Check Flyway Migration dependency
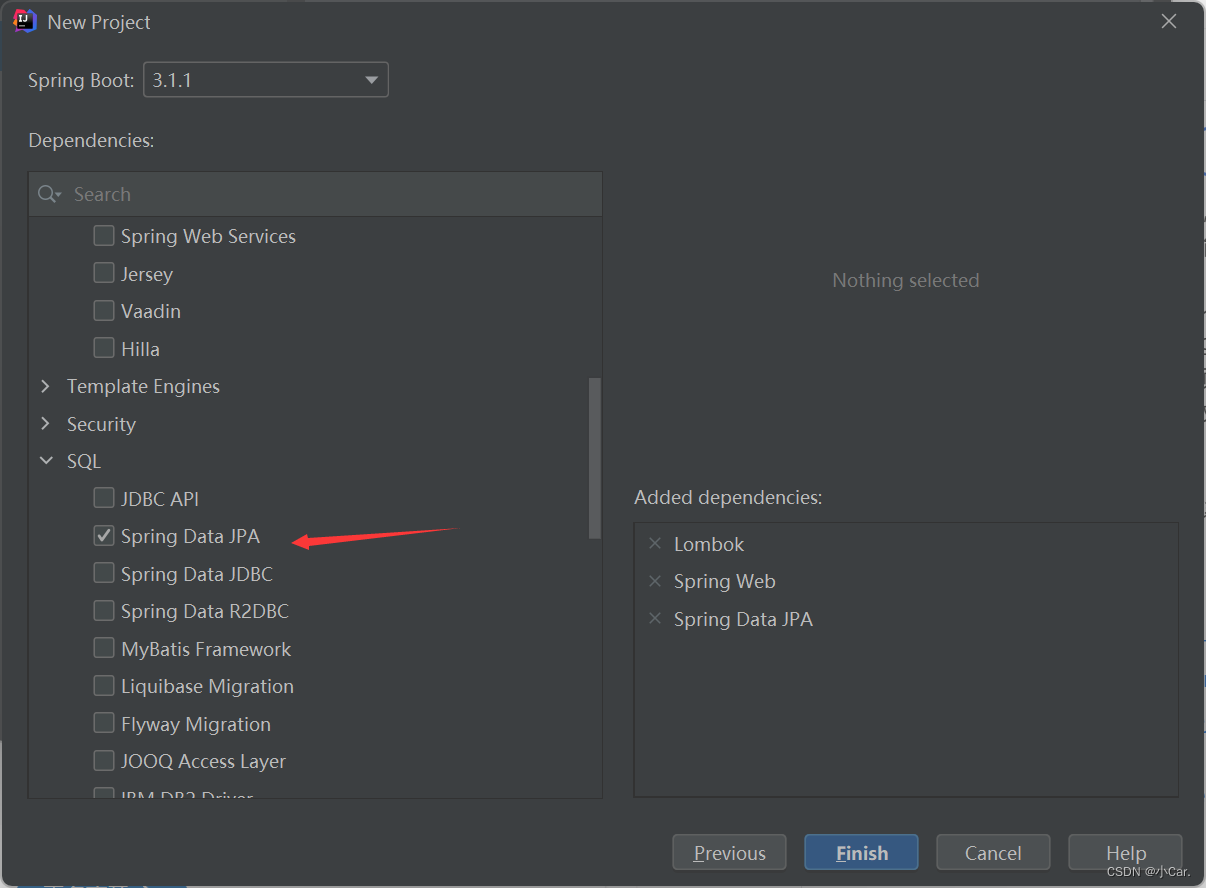 pos(104,723)
